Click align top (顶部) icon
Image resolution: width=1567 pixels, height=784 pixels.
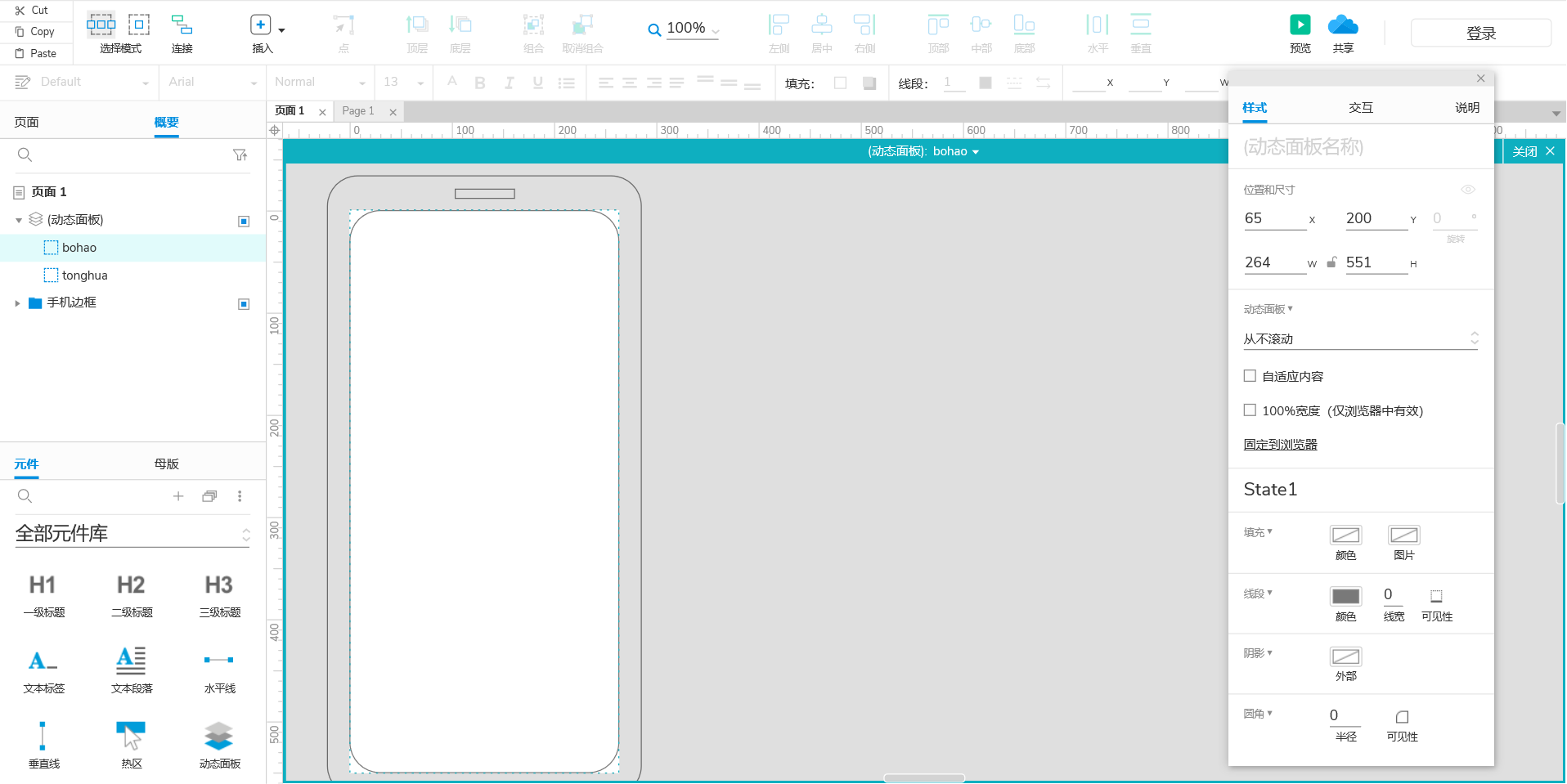coord(938,25)
